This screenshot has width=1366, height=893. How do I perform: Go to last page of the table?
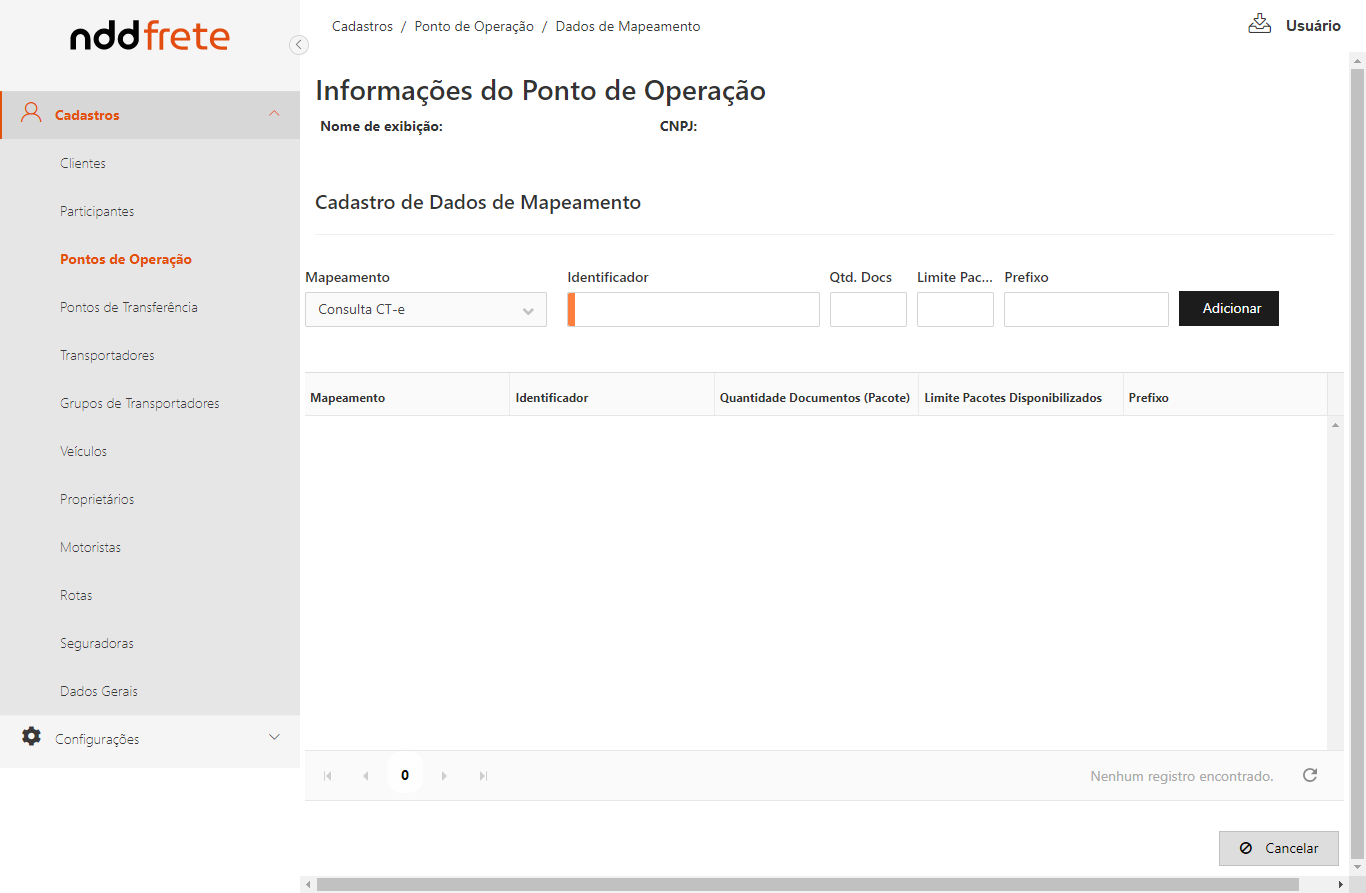point(483,776)
